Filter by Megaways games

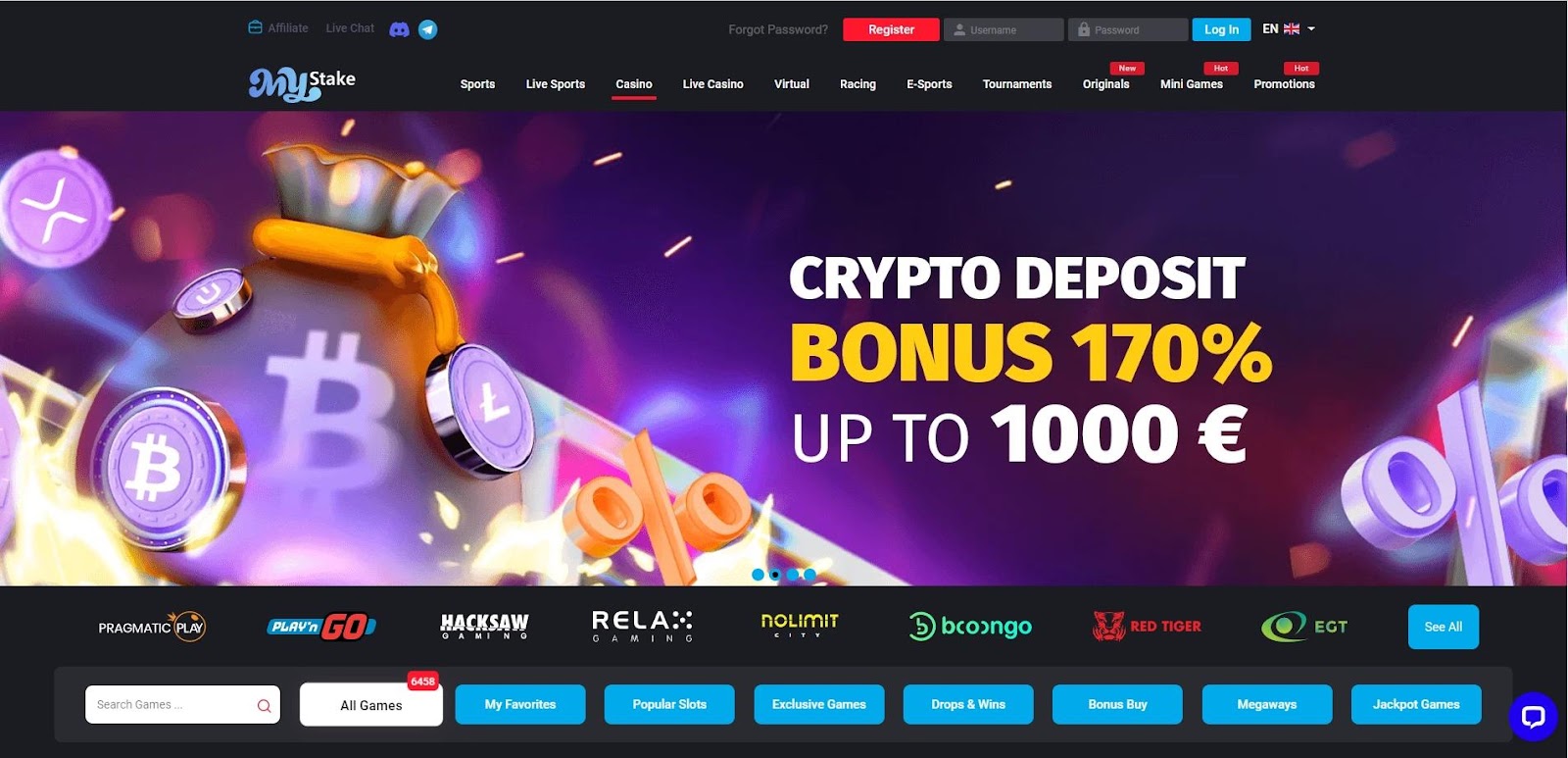(x=1267, y=704)
